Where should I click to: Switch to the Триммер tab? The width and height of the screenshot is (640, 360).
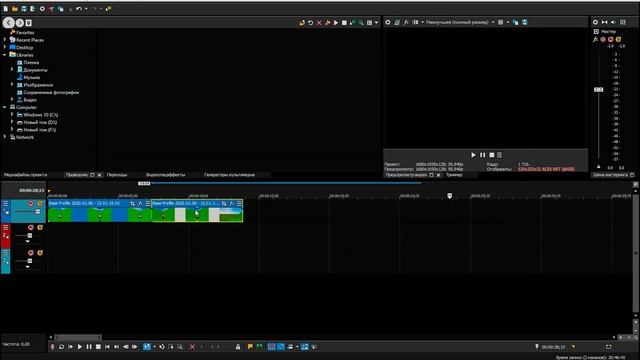click(x=454, y=175)
